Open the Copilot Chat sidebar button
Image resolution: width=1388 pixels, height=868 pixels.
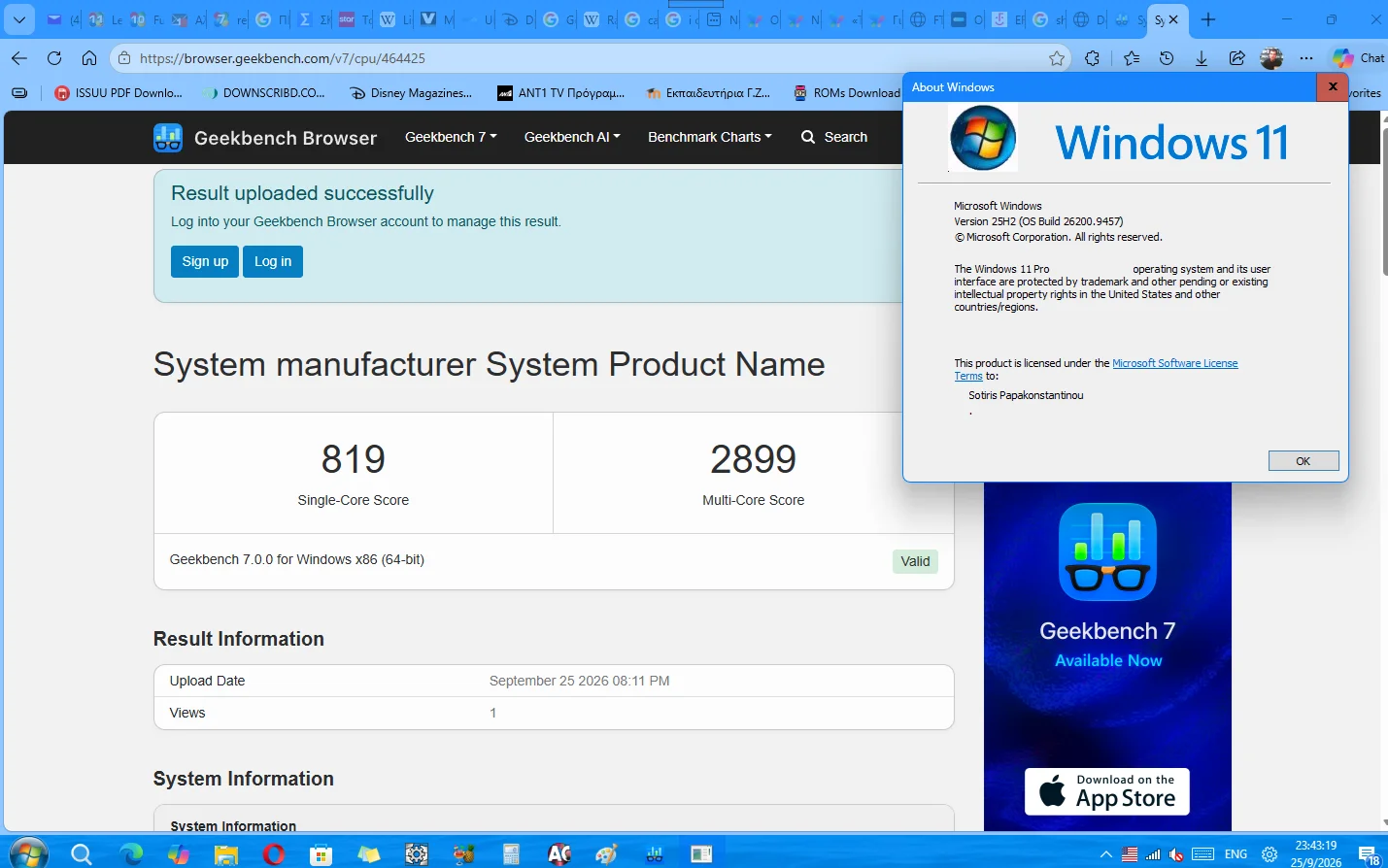[x=1359, y=58]
